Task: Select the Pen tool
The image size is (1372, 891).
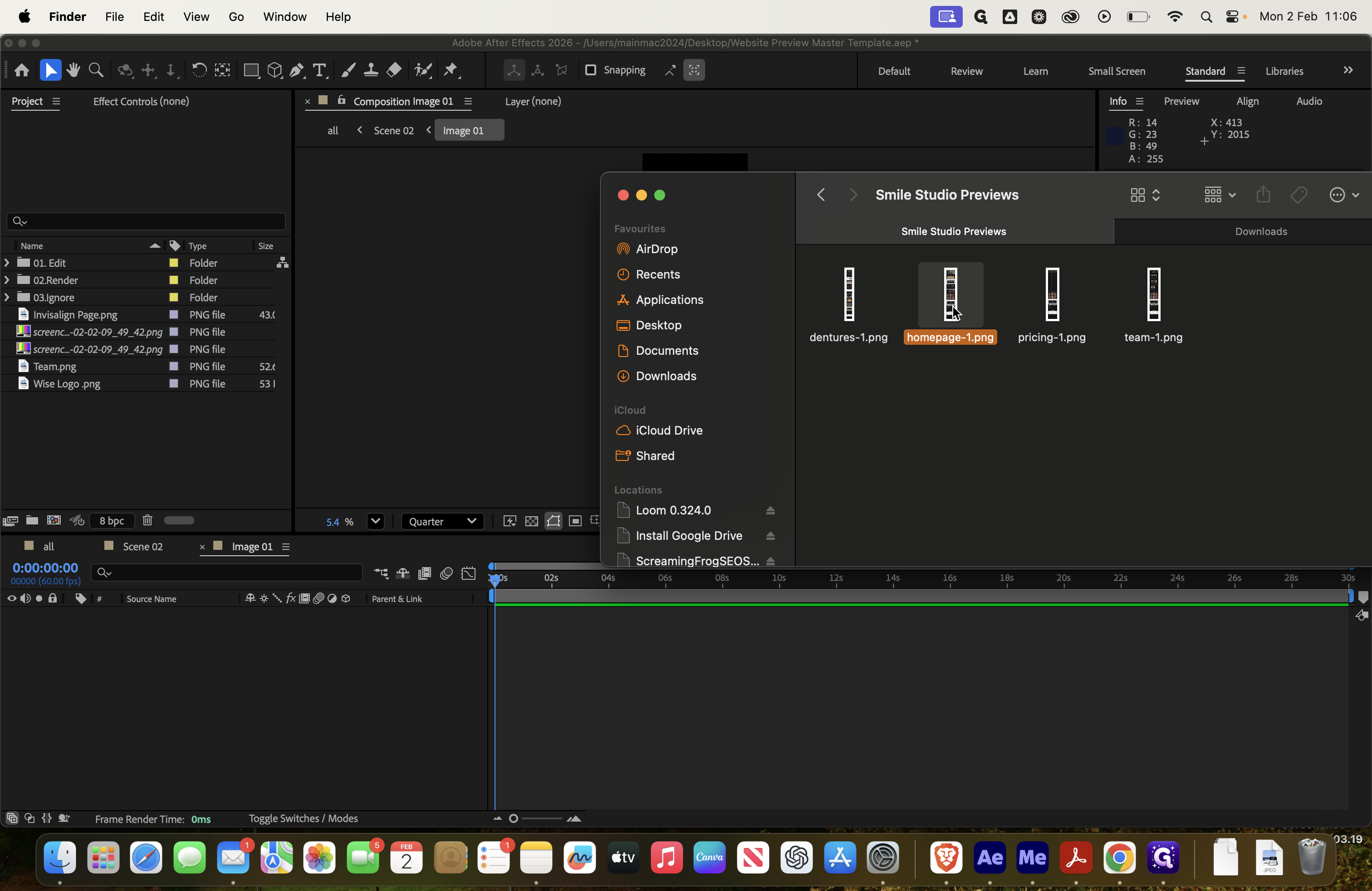Action: 296,70
